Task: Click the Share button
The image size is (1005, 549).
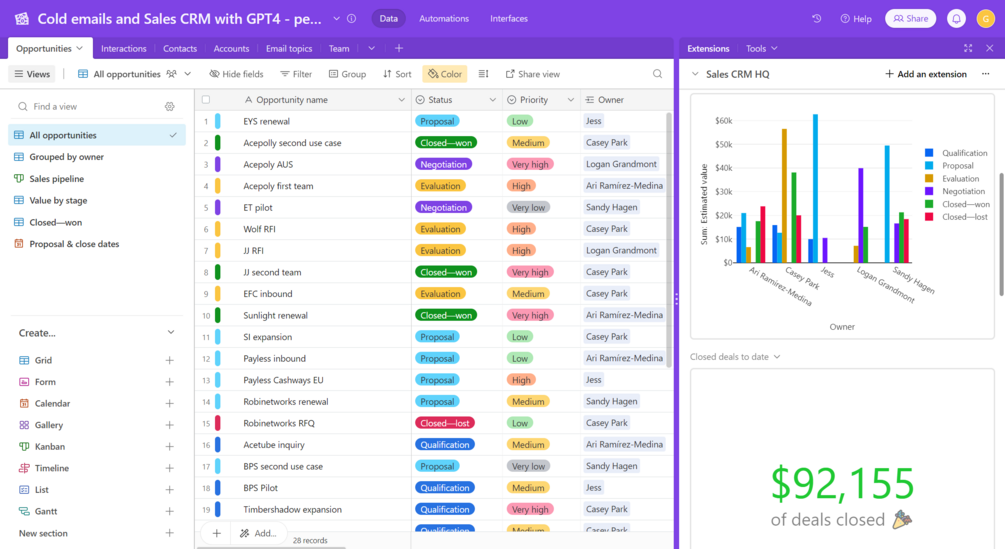Action: [910, 19]
